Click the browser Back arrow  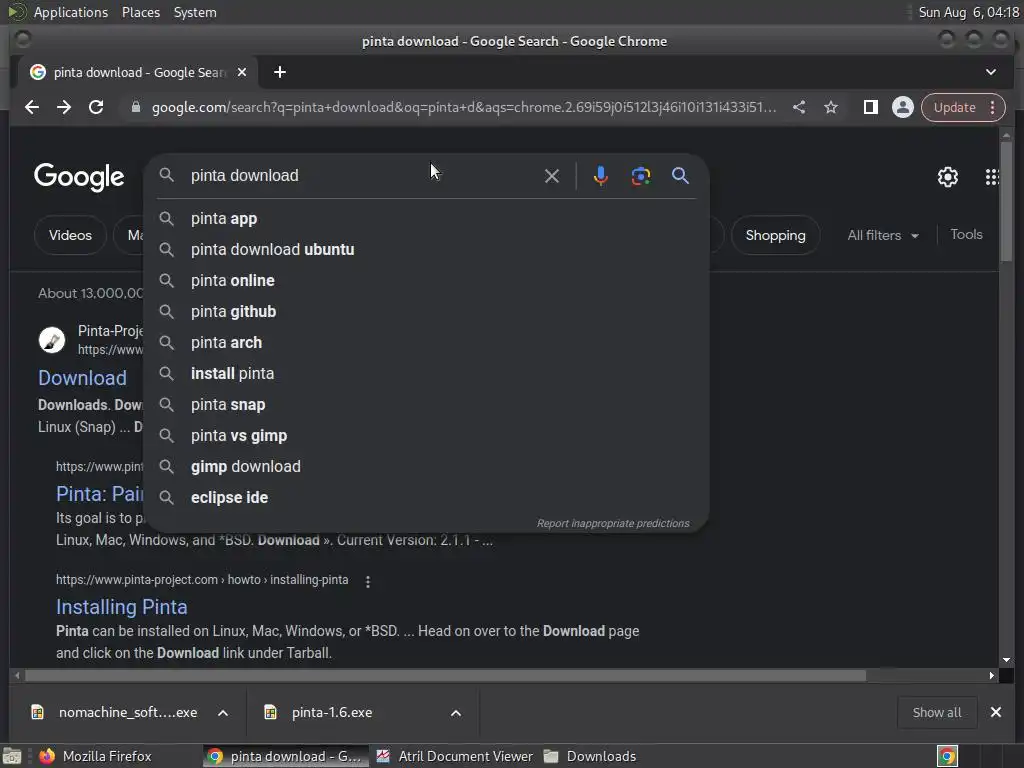(x=31, y=107)
